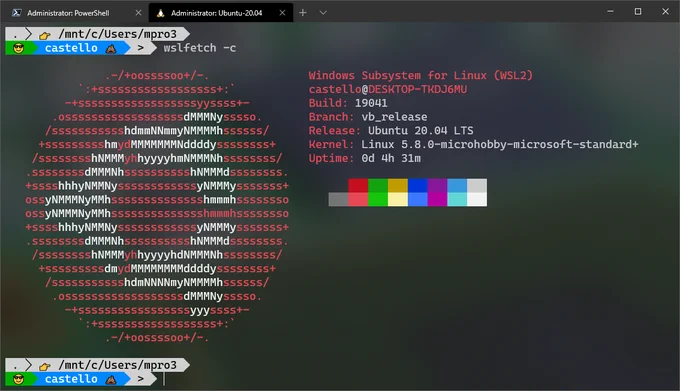Select the Administrator: Ubuntu-20.04 tab
This screenshot has height=391, width=680.
[x=221, y=13]
